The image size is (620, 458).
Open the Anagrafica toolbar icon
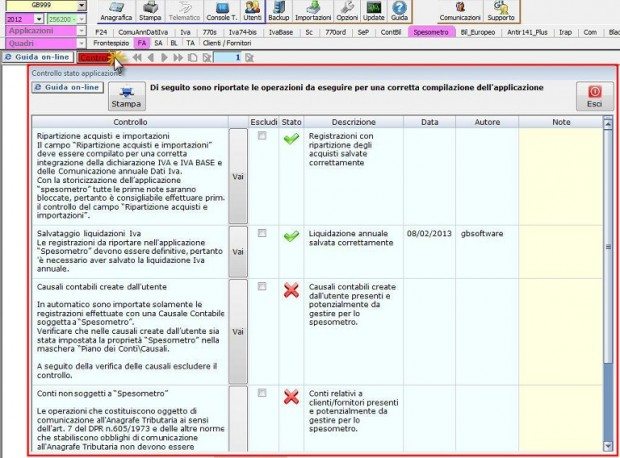coord(116,11)
